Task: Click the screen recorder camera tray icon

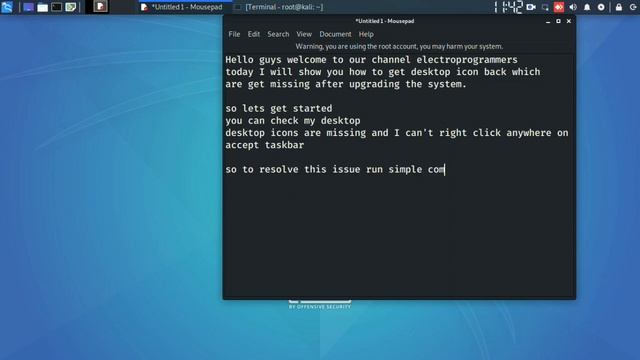Action: click(531, 7)
